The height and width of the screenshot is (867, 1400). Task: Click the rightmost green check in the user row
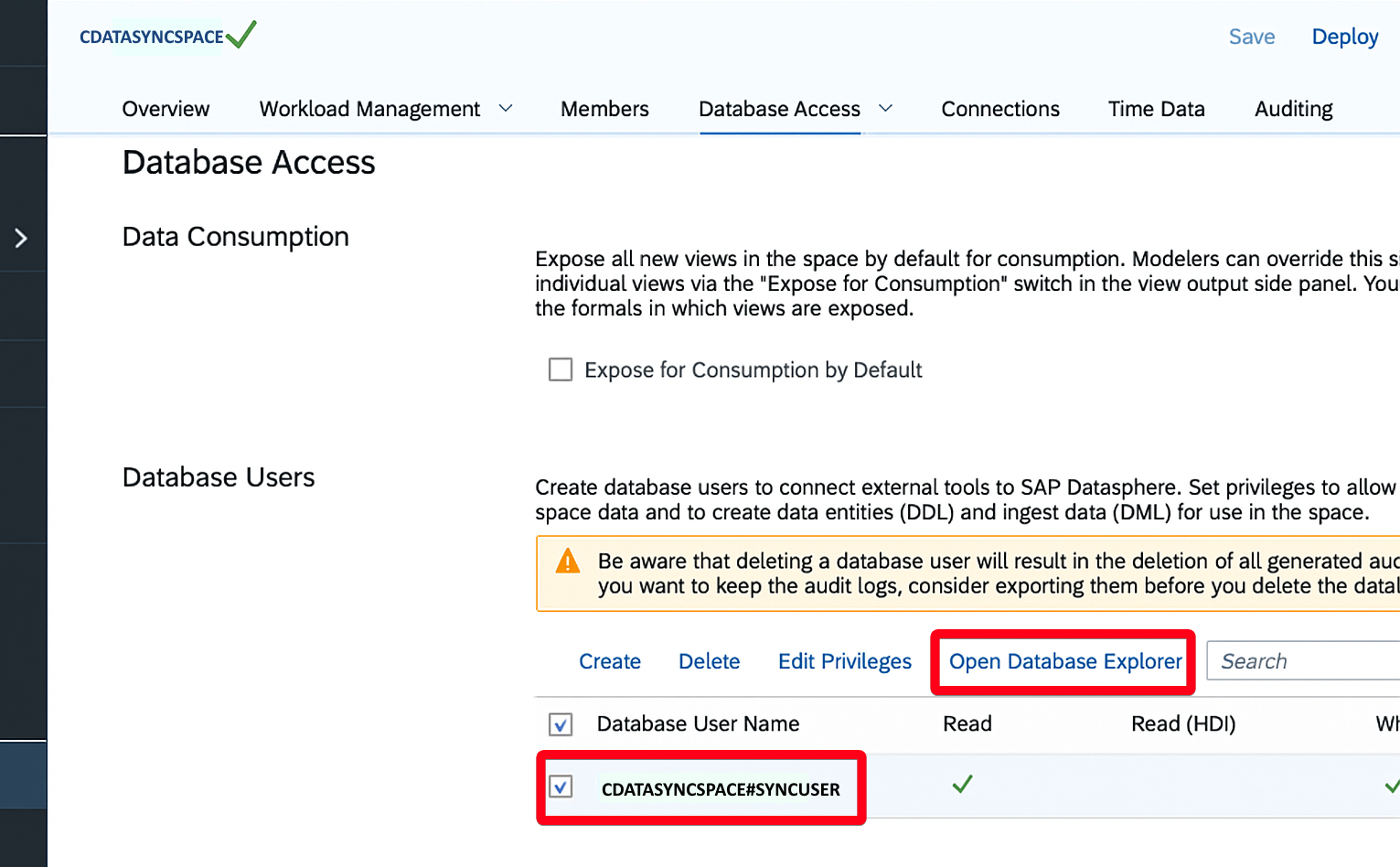pyautogui.click(x=1391, y=785)
